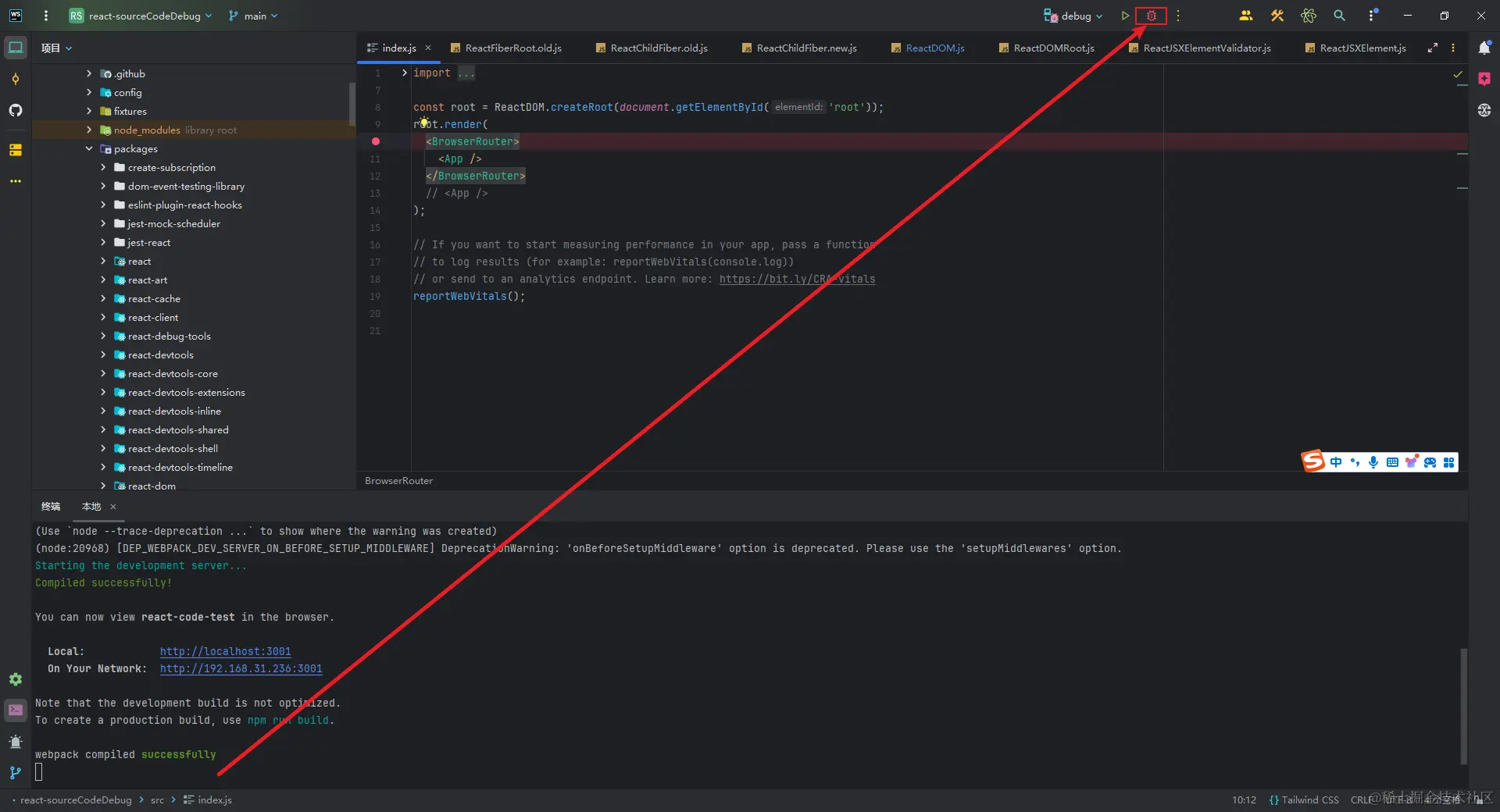The image size is (1500, 812).
Task: Open the project name dropdown react-sourceCodeDebug
Action: click(141, 16)
